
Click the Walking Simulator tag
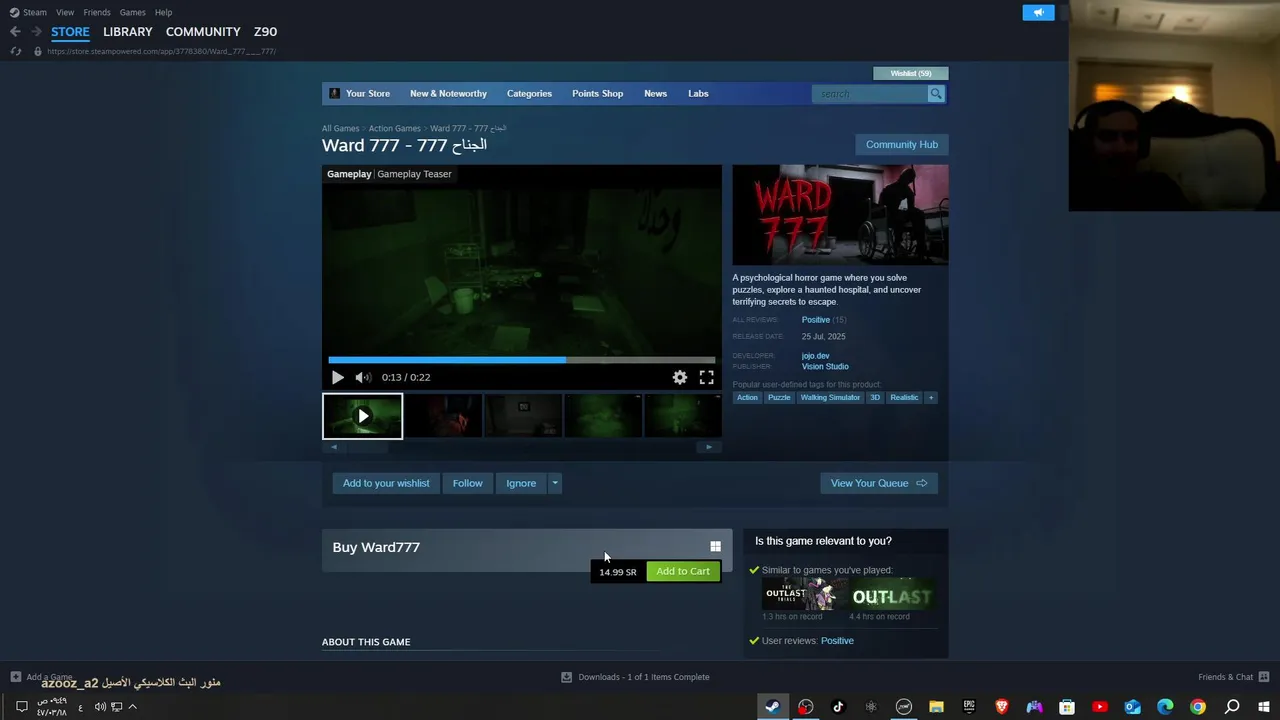click(830, 398)
